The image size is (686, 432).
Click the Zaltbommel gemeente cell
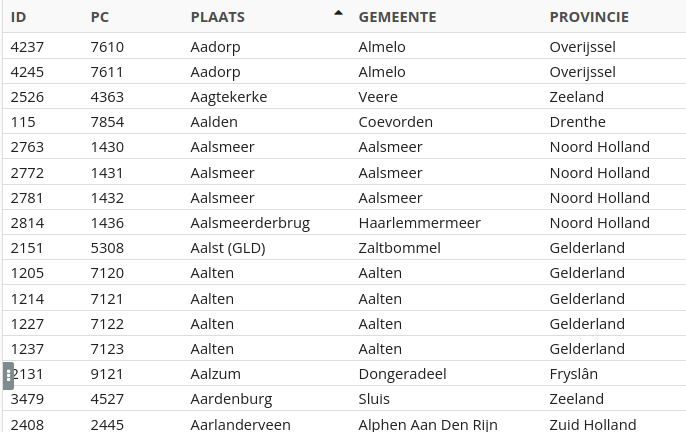399,248
